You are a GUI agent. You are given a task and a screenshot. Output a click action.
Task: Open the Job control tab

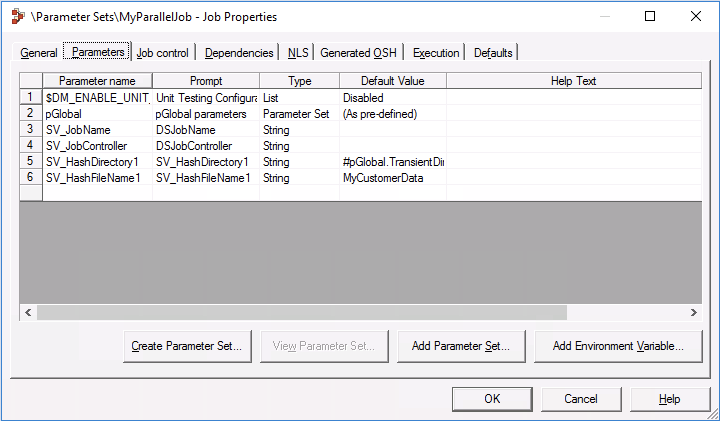(x=162, y=53)
